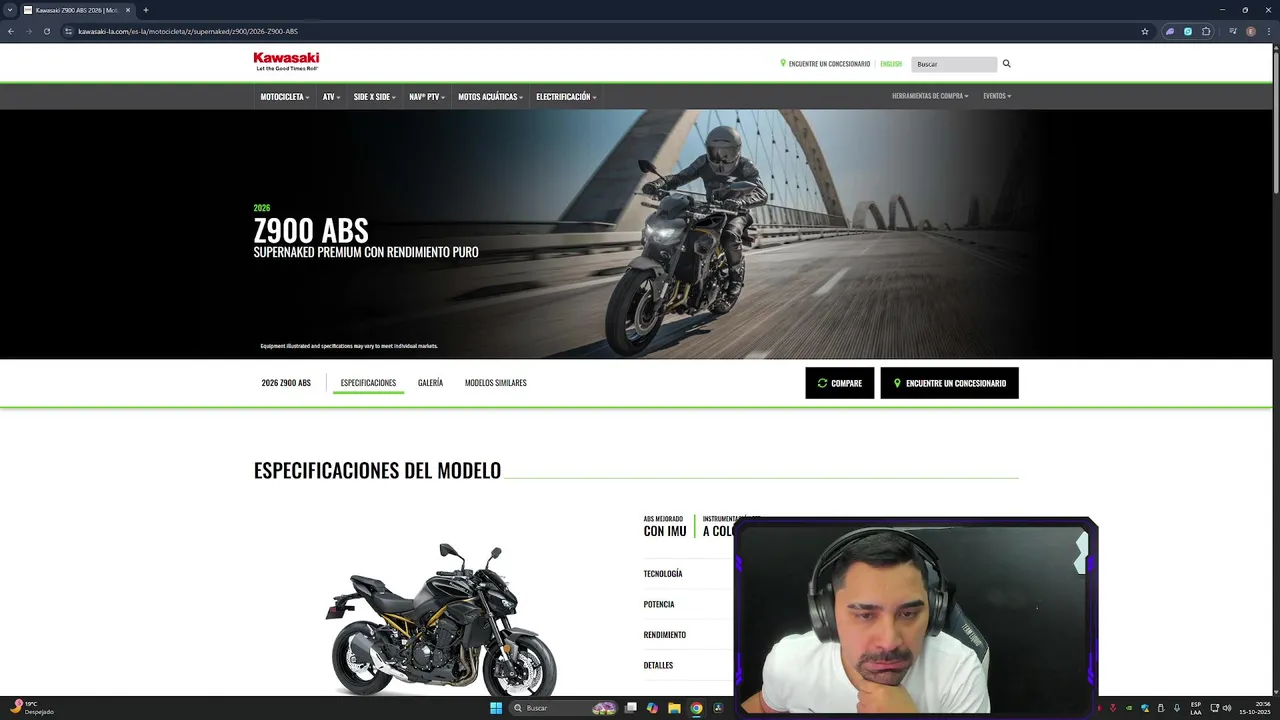Bookmark this page with the star icon
Image resolution: width=1280 pixels, height=720 pixels.
tap(1145, 31)
